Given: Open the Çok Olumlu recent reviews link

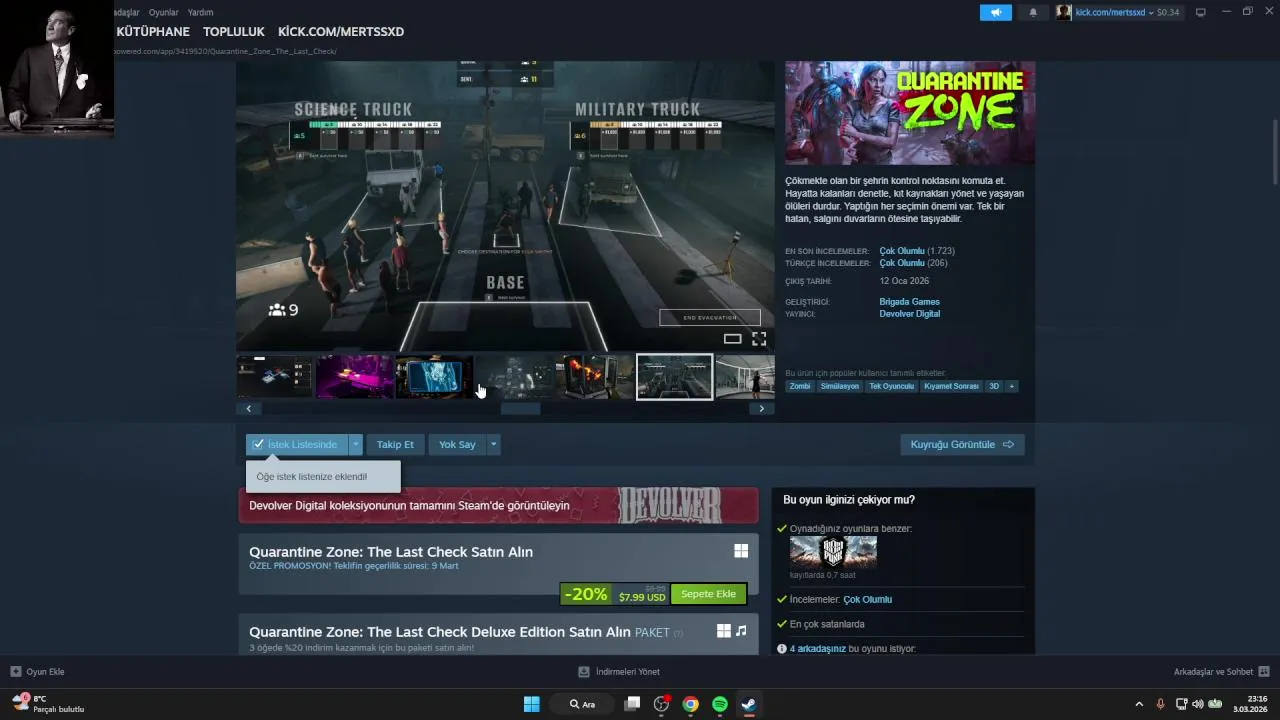Looking at the screenshot, I should coord(901,251).
